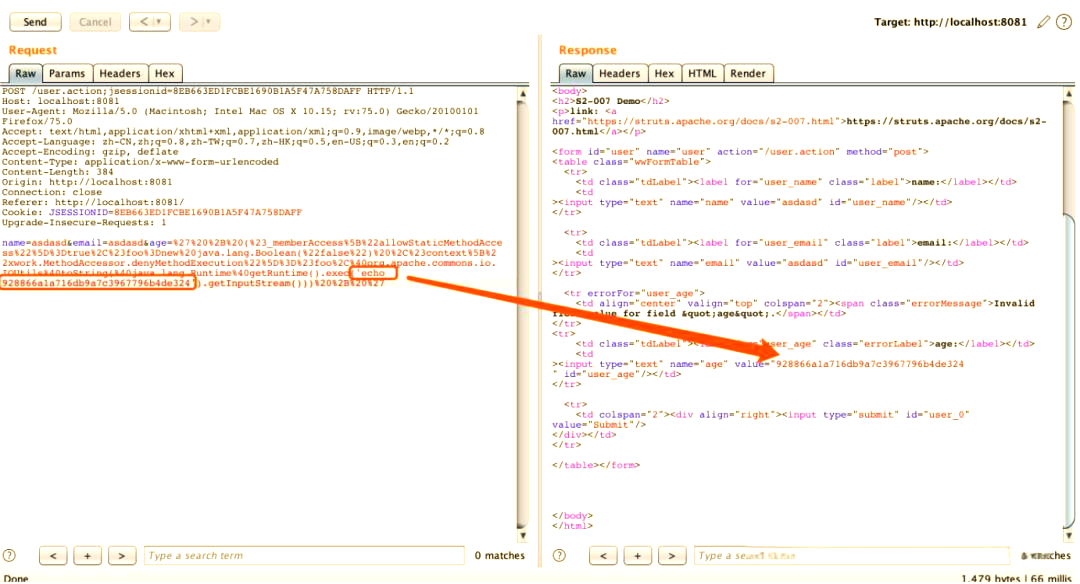Click the Cookie JSESSIONID header line
The width and height of the screenshot is (1080, 584).
click(x=152, y=213)
